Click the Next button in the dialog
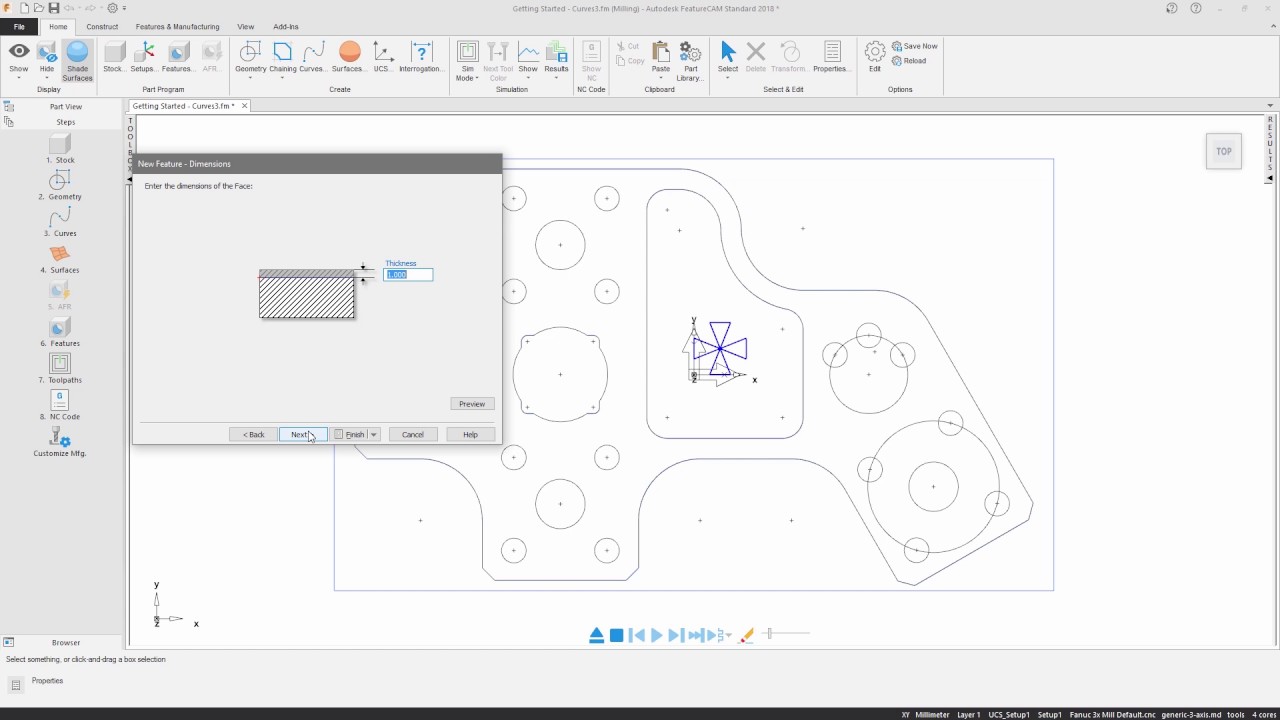 302,435
